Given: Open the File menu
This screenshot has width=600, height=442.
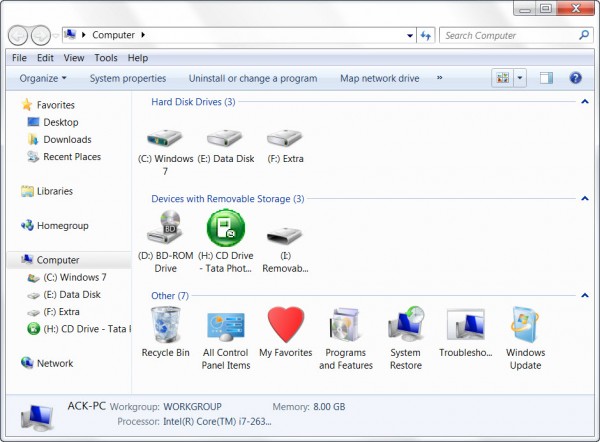Looking at the screenshot, I should pyautogui.click(x=19, y=58).
